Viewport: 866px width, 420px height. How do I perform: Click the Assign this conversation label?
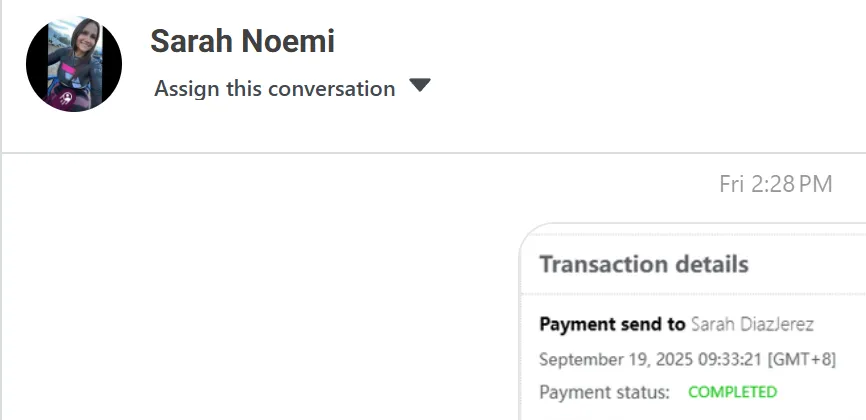pos(274,88)
